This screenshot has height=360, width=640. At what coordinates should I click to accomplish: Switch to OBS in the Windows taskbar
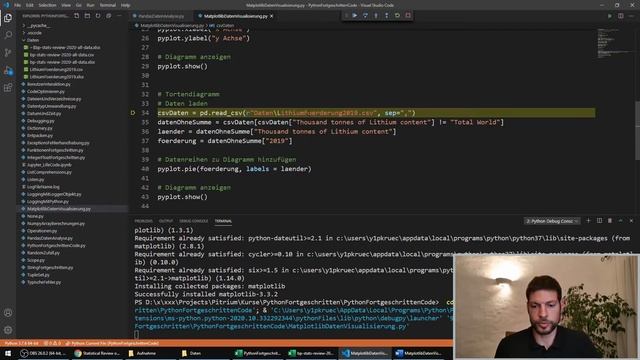coord(44,353)
